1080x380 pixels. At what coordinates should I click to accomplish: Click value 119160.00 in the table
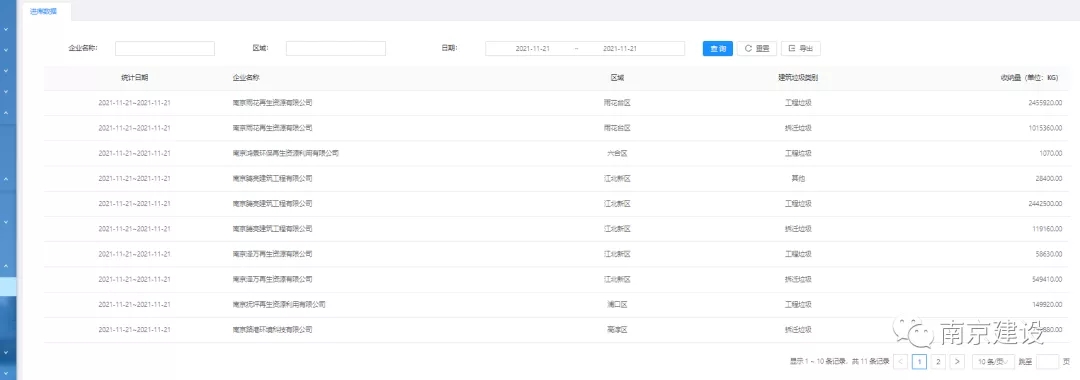1047,229
